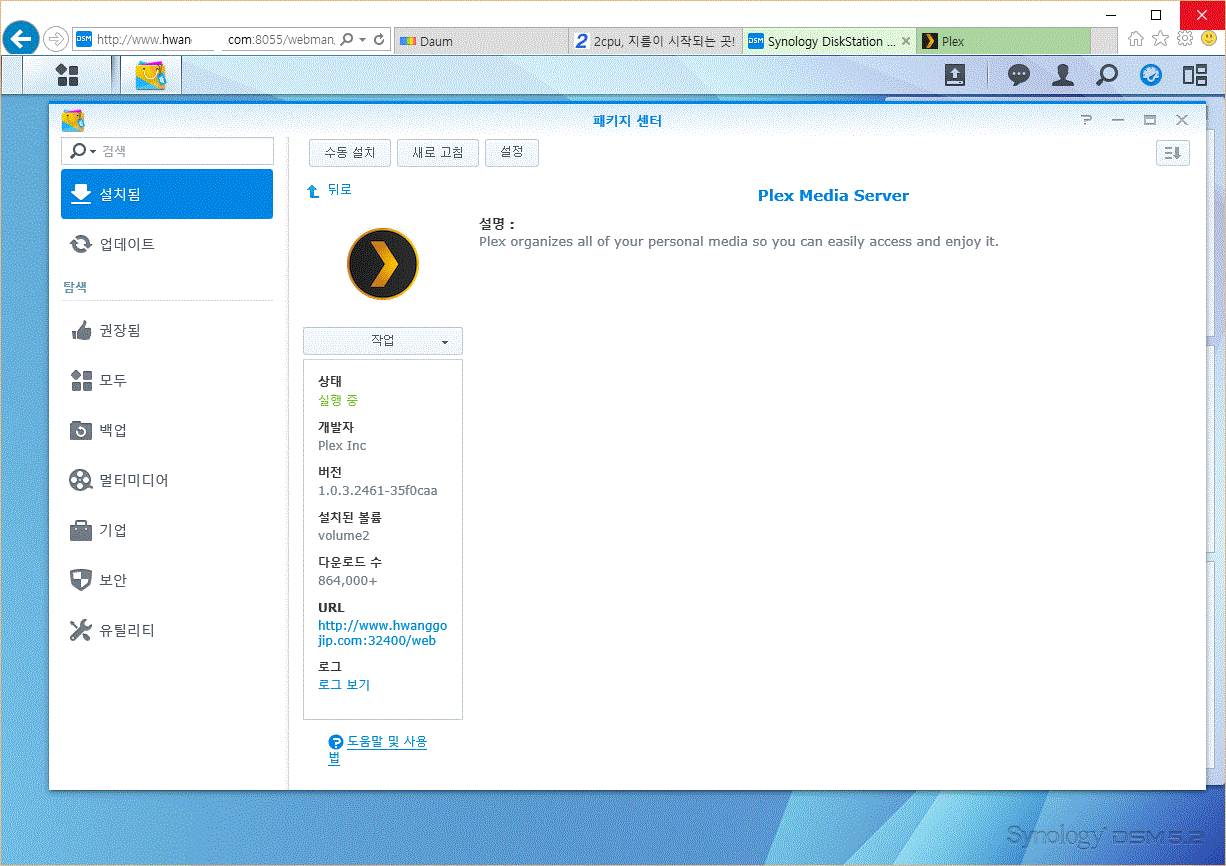Viewport: 1226px width, 866px height.
Task: Click Plex Media Server title text
Action: click(833, 196)
